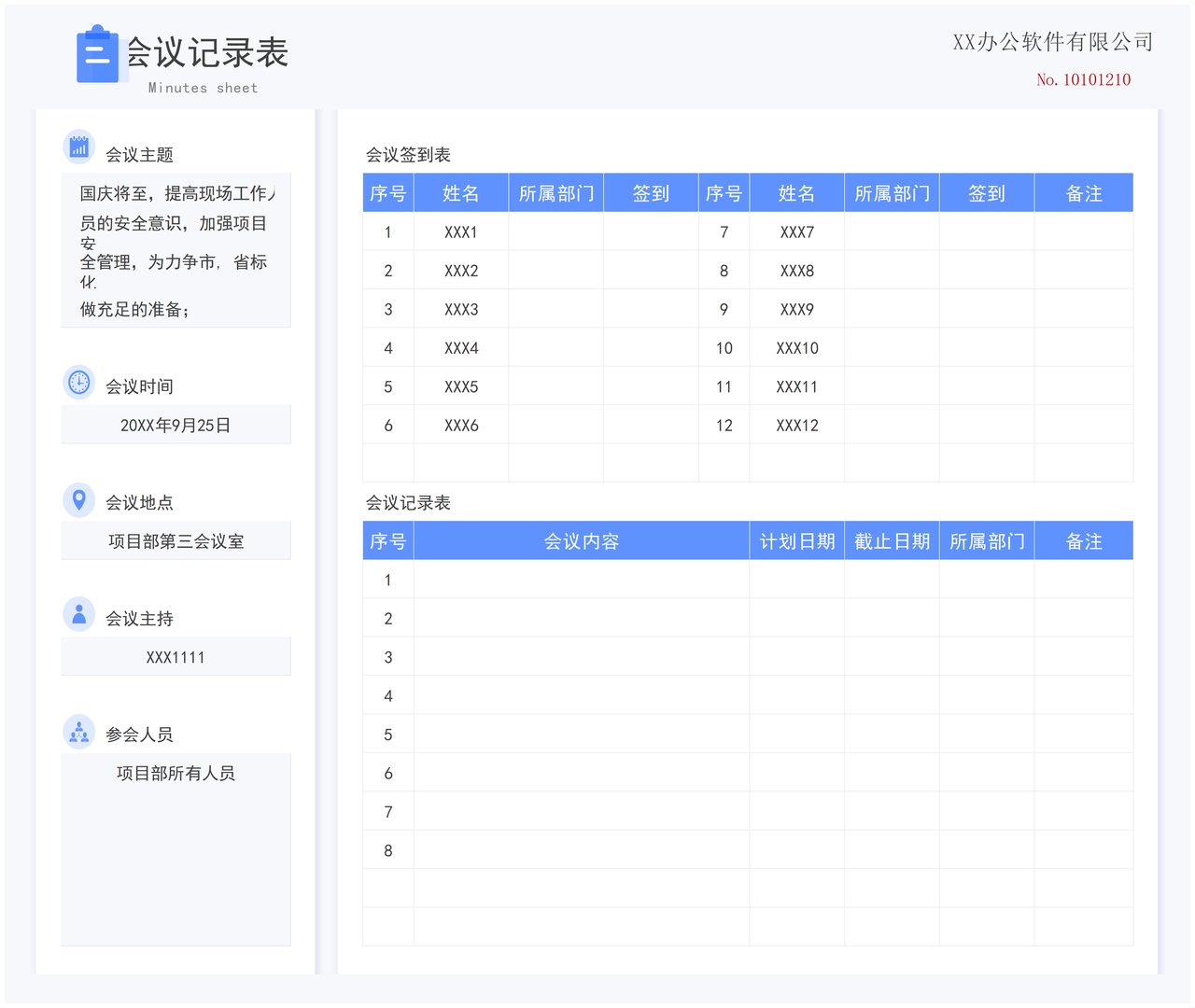Click the blue clipboard logo icon

pos(98,55)
